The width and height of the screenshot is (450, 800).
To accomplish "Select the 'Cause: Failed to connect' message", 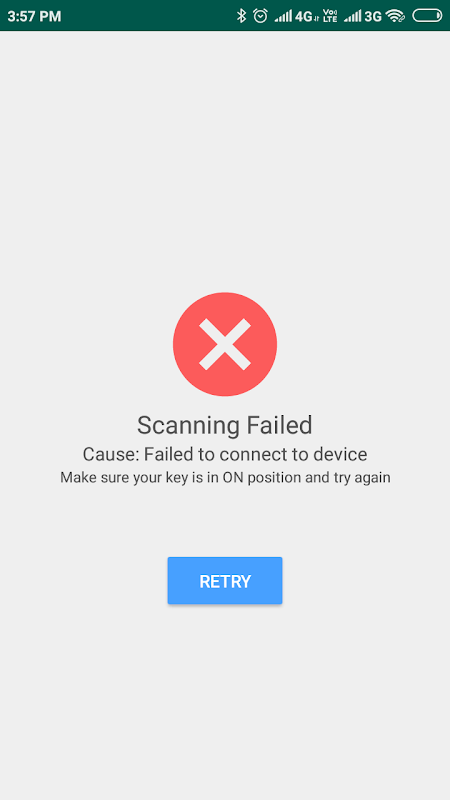I will pos(225,454).
